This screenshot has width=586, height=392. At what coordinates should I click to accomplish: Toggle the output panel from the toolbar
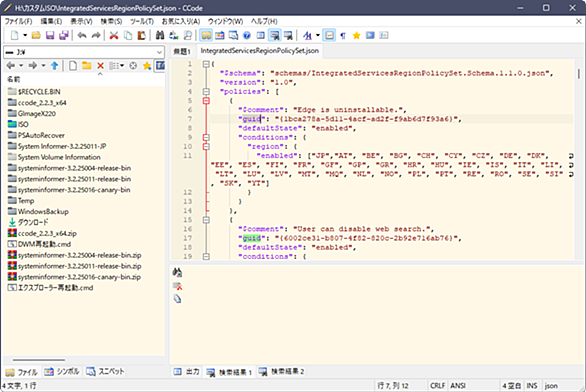pos(261,36)
